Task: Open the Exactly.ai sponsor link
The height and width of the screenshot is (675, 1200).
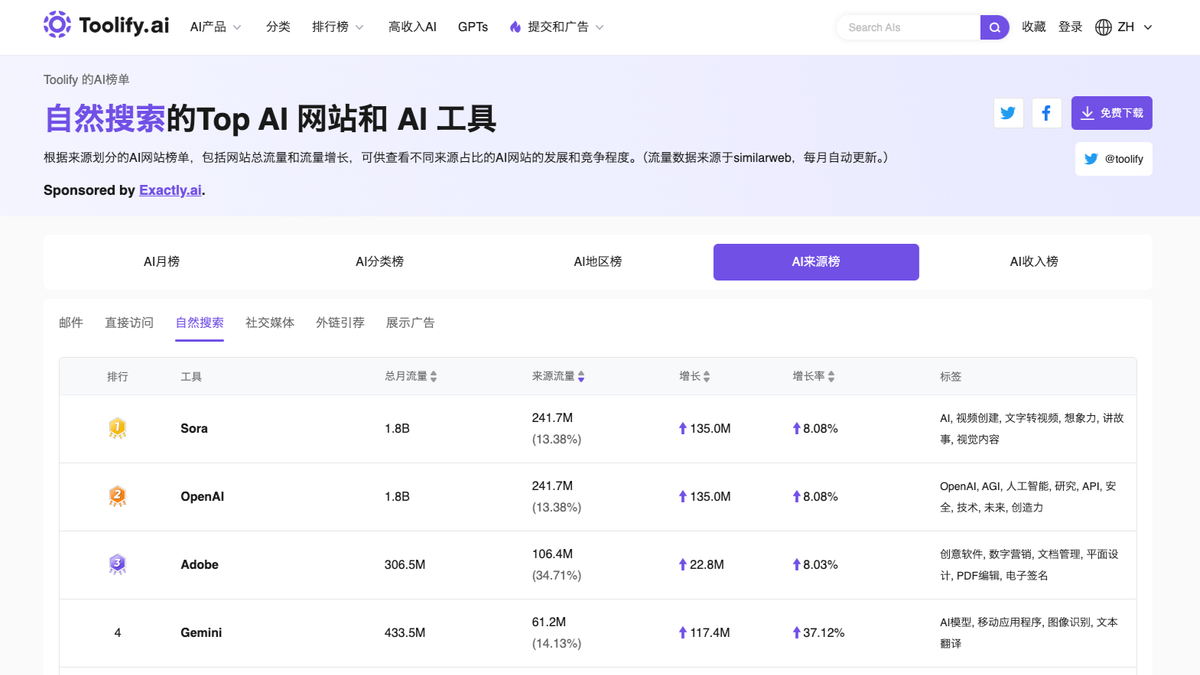Action: pyautogui.click(x=170, y=190)
